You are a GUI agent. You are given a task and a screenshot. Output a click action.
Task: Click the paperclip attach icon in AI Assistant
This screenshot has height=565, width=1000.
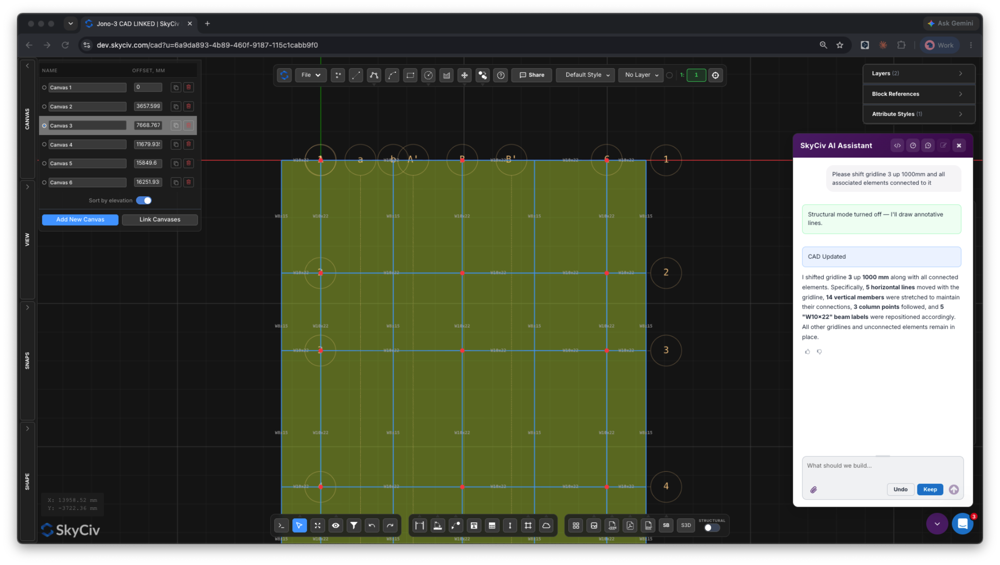click(813, 490)
